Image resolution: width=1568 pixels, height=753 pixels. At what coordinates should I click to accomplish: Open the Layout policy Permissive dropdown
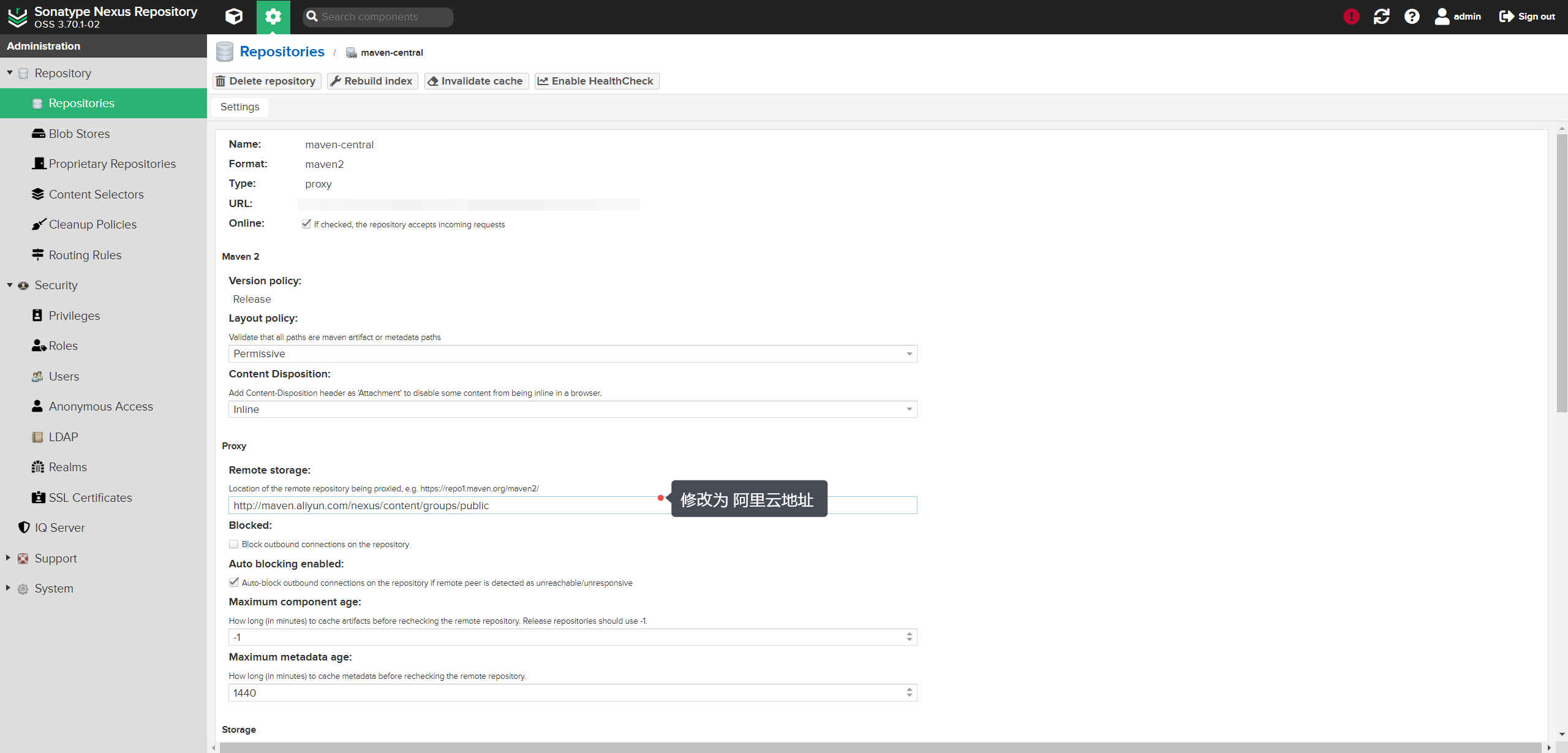[x=909, y=354]
